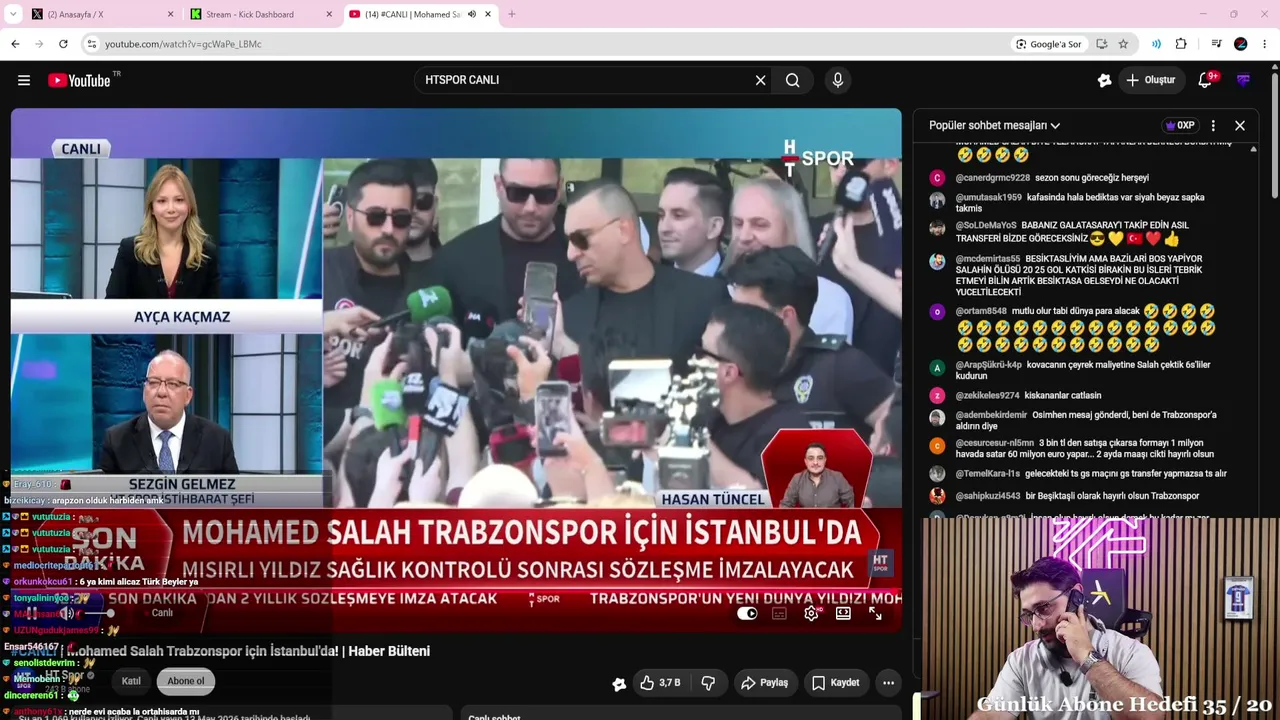This screenshot has width=1280, height=720.
Task: Like the video with thumbs up
Action: pyautogui.click(x=662, y=683)
